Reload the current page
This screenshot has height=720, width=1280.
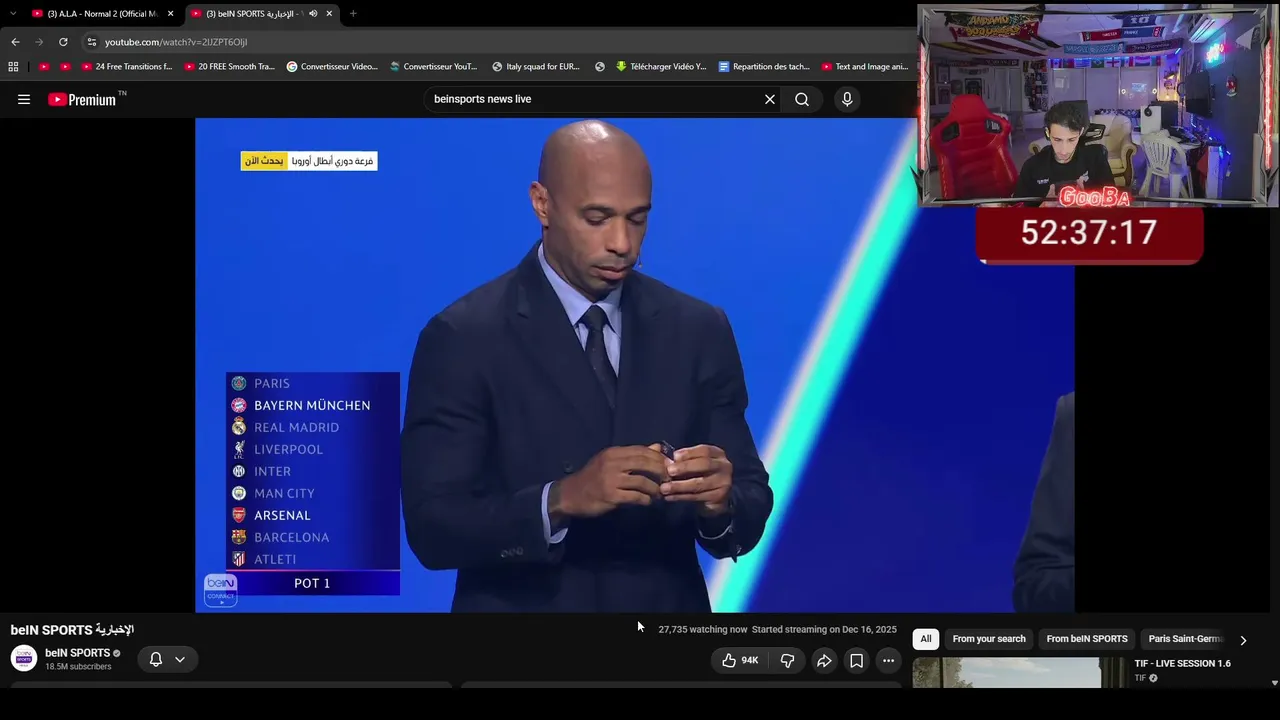(x=63, y=42)
